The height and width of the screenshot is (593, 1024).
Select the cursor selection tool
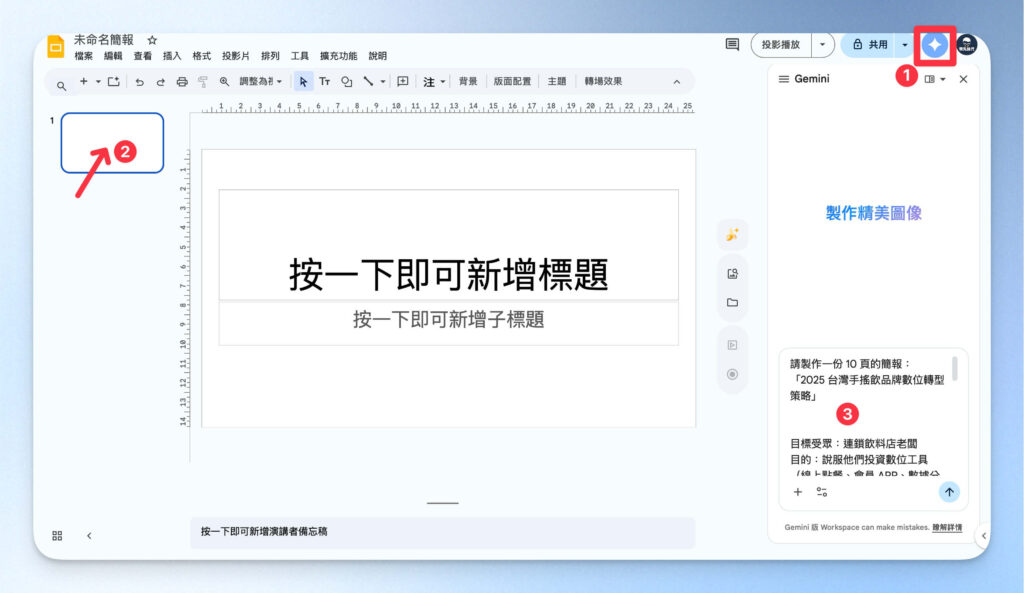click(303, 81)
